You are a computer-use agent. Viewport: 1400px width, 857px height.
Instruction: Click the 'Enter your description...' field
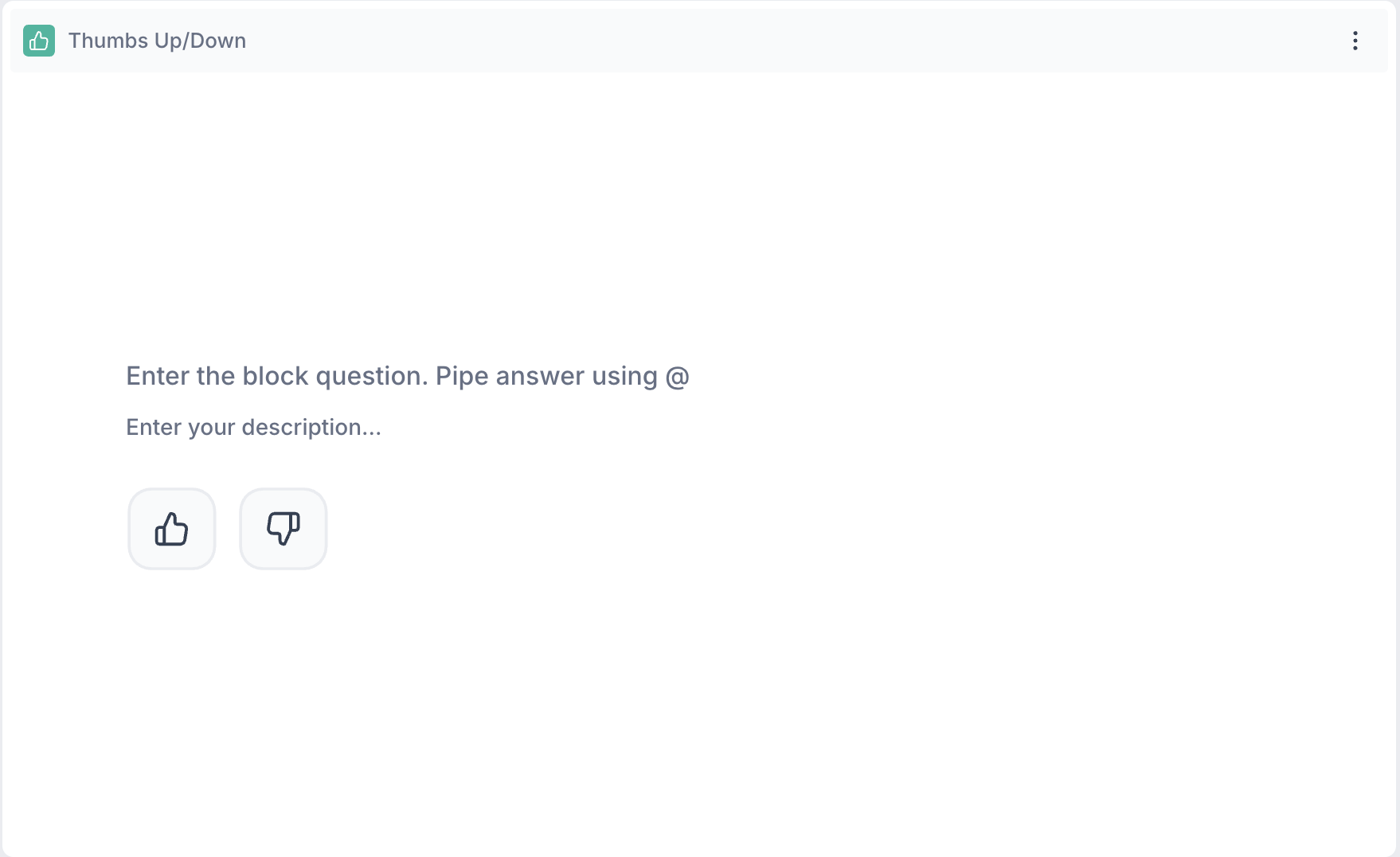click(x=253, y=428)
